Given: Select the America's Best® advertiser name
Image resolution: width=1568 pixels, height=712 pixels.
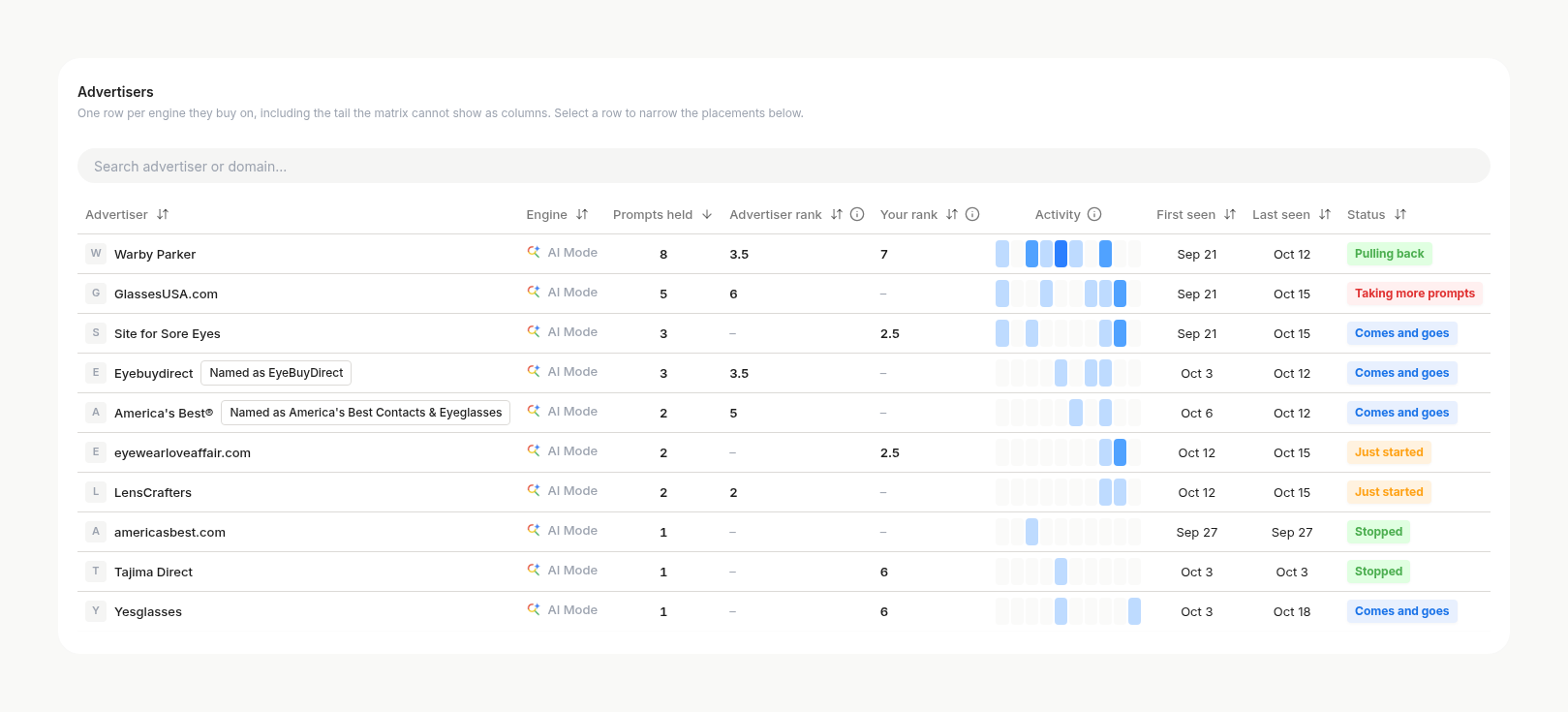Looking at the screenshot, I should [x=164, y=414].
